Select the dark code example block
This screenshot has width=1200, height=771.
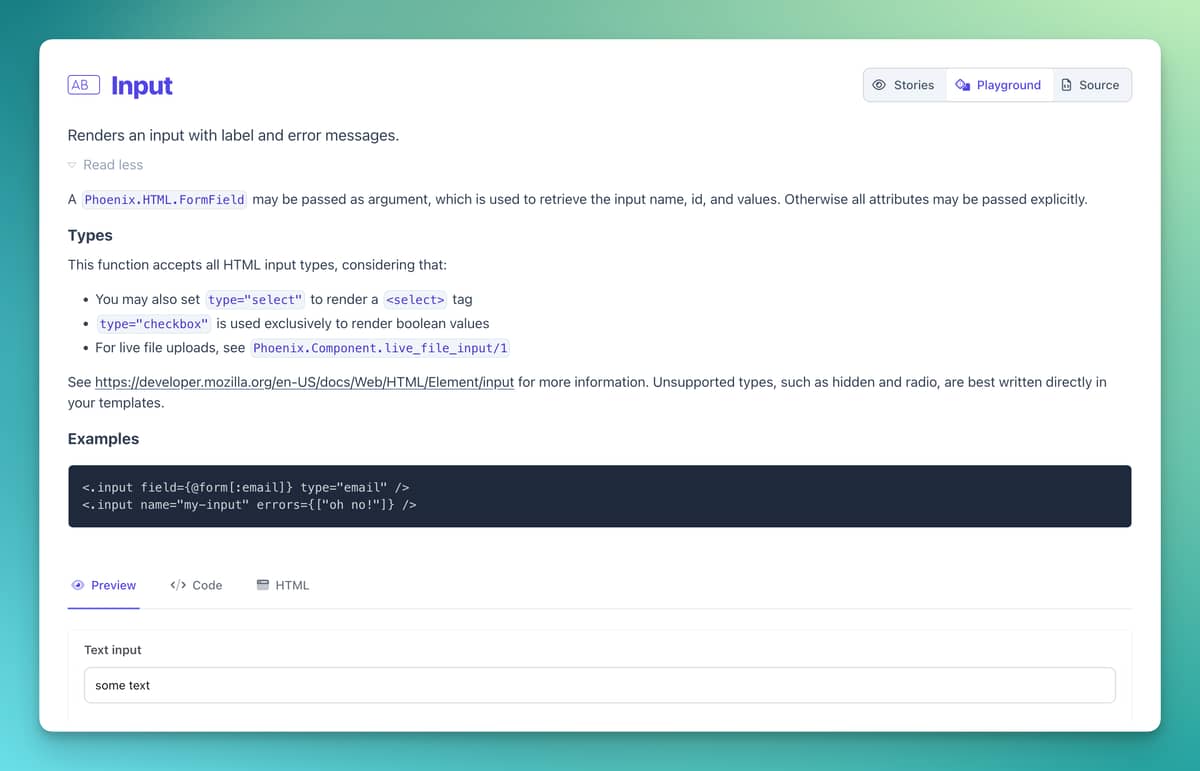point(600,496)
